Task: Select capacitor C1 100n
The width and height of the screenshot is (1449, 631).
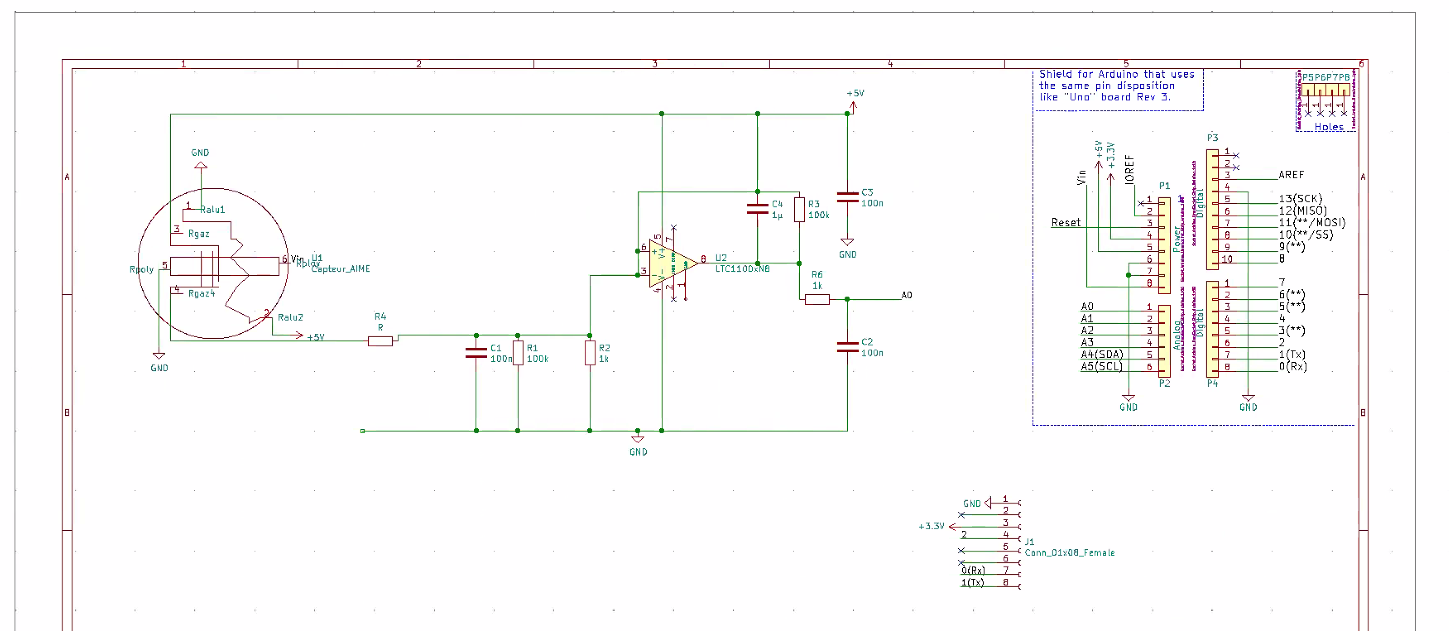Action: (x=475, y=352)
